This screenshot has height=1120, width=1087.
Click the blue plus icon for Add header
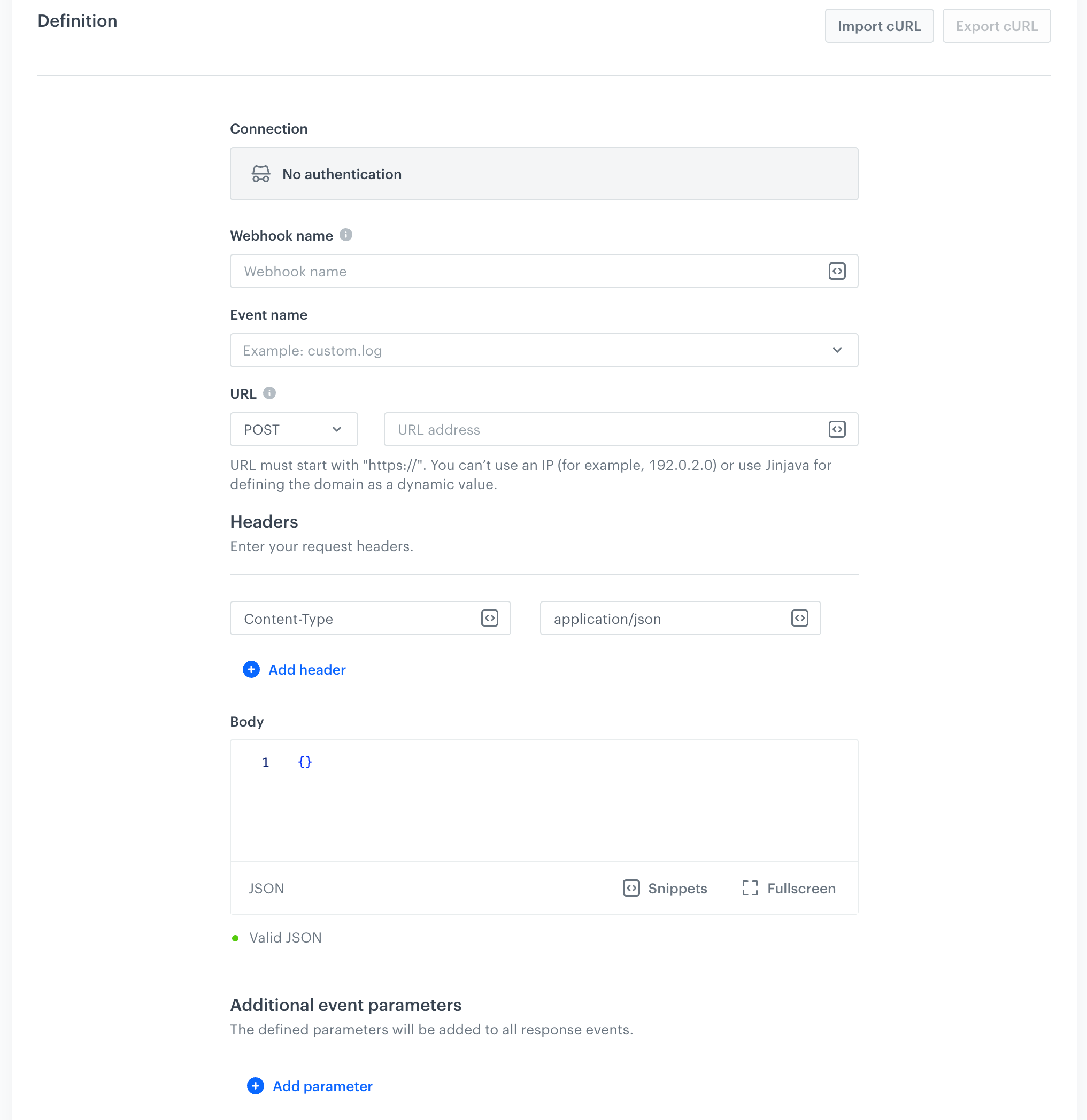(x=251, y=669)
